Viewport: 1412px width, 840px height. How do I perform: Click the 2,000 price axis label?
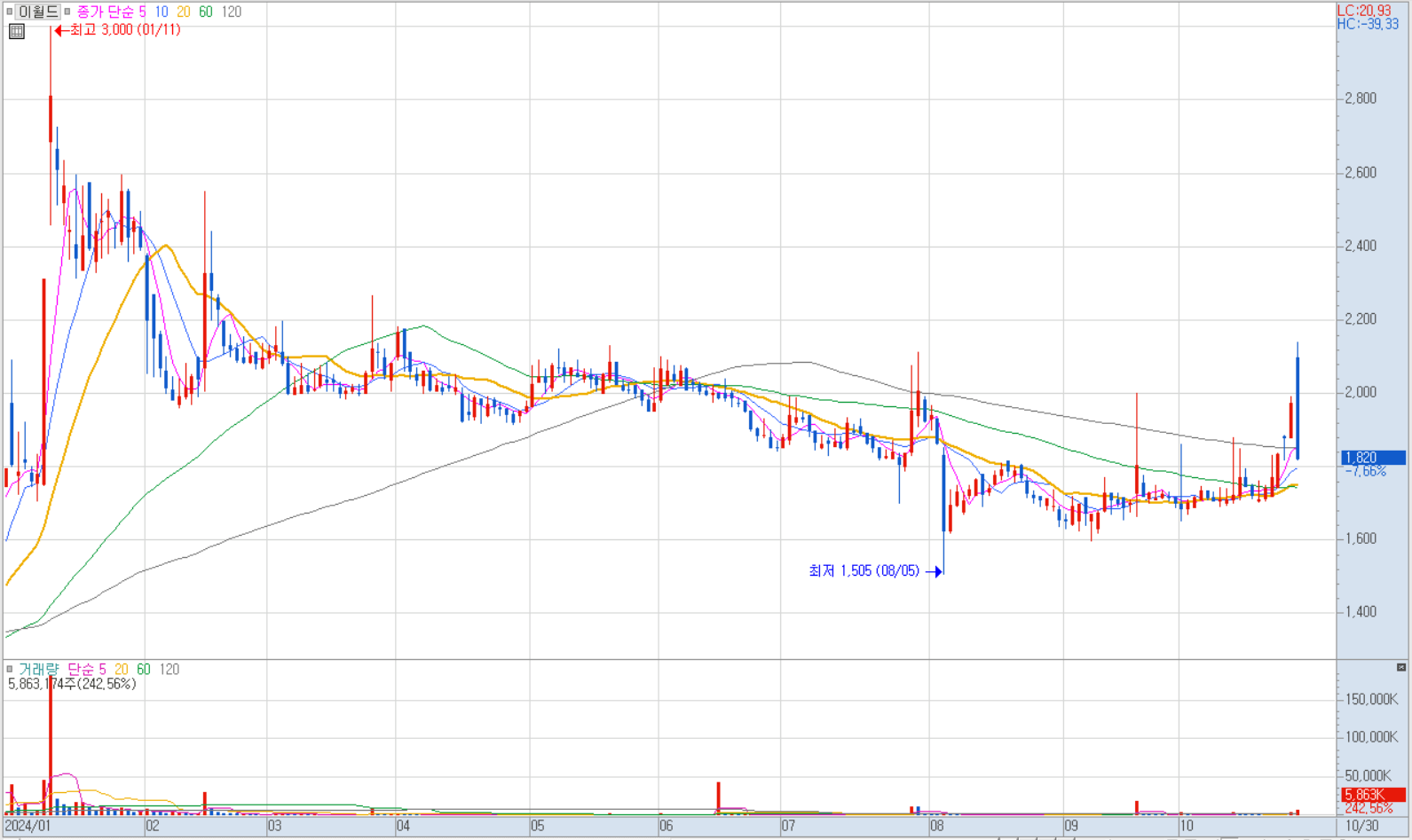click(1360, 392)
